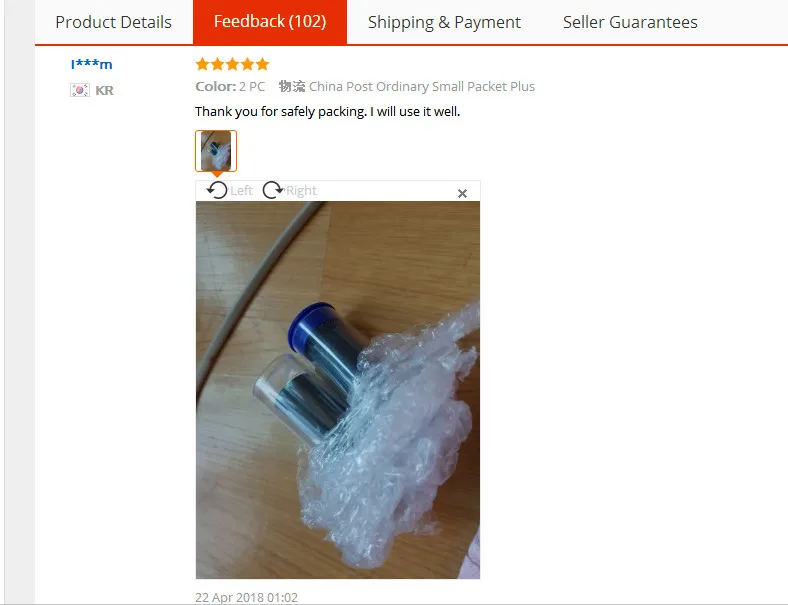Click the KR country label
The height and width of the screenshot is (605, 788).
[x=105, y=90]
